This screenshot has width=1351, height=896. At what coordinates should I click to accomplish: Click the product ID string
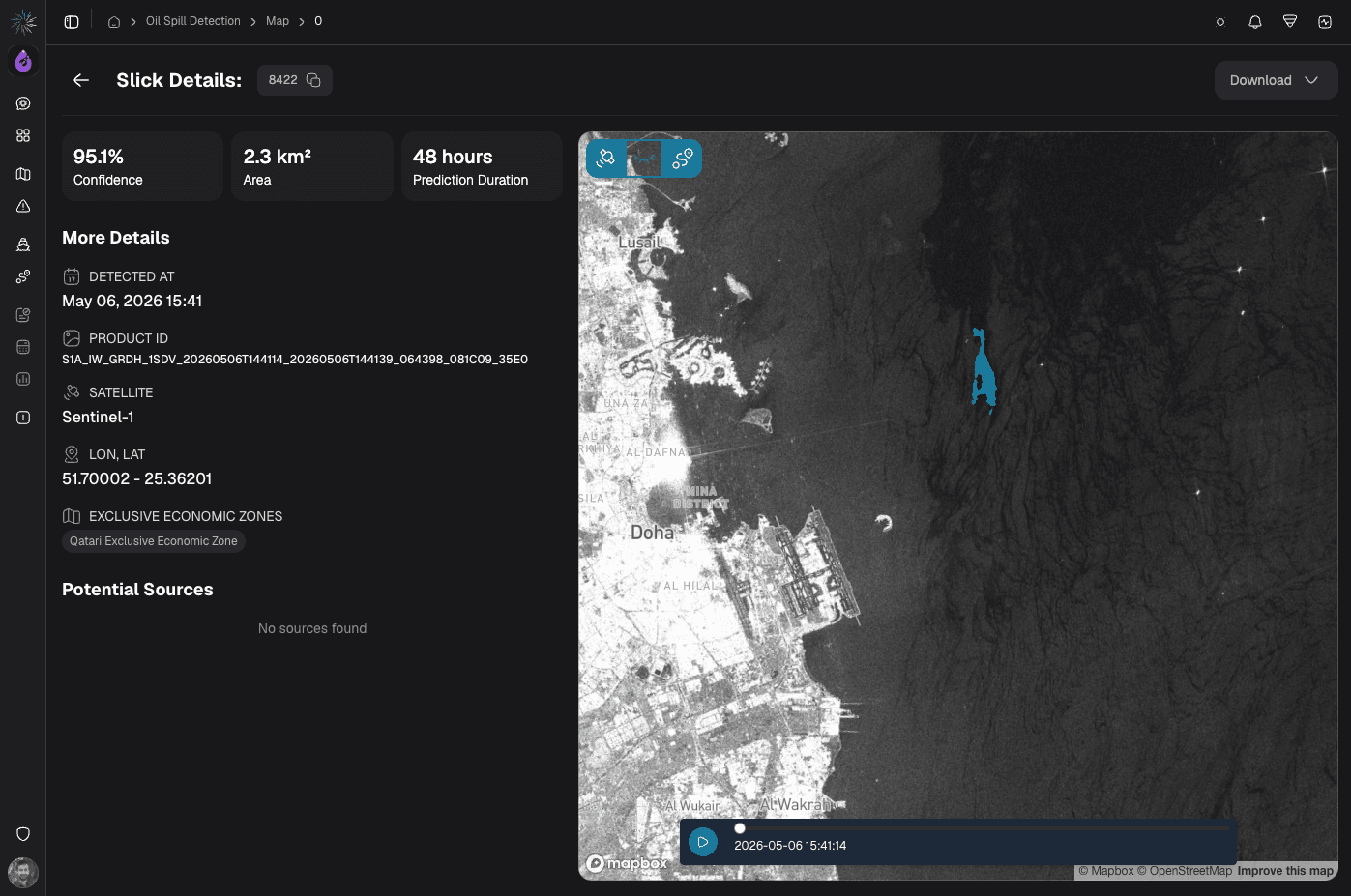point(295,360)
